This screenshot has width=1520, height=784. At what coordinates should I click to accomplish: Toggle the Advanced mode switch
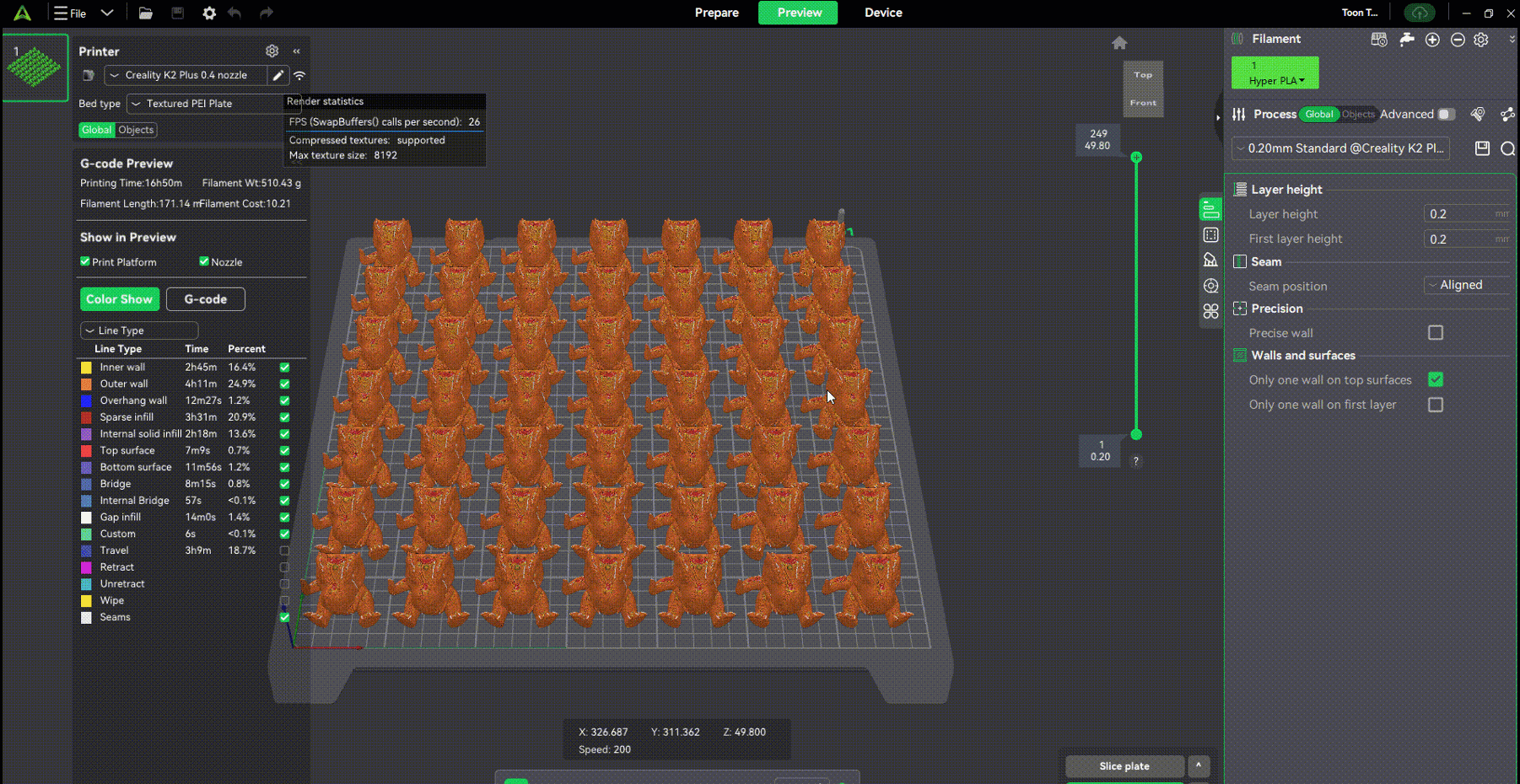pos(1447,114)
